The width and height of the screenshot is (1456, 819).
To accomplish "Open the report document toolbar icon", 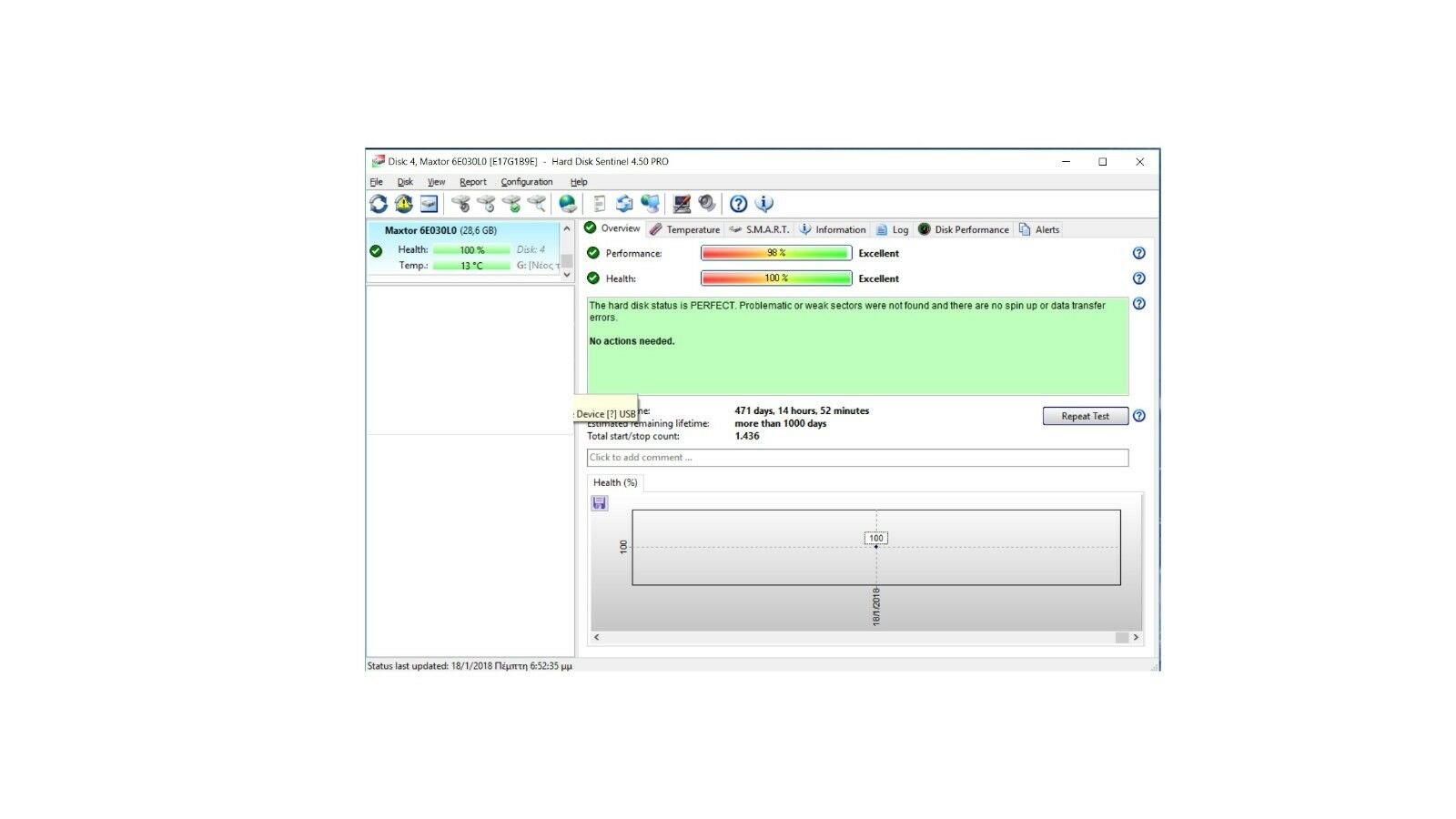I will 600,204.
